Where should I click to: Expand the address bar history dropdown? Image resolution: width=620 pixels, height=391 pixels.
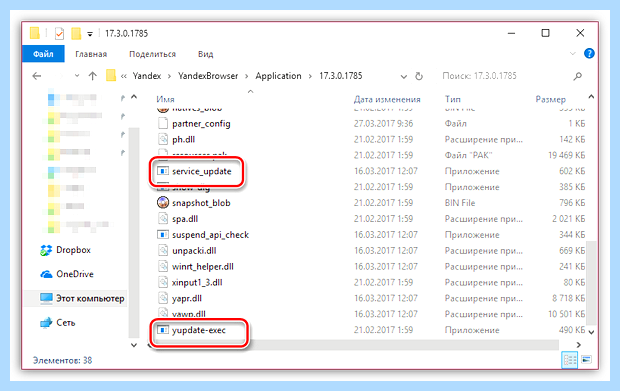pos(403,77)
